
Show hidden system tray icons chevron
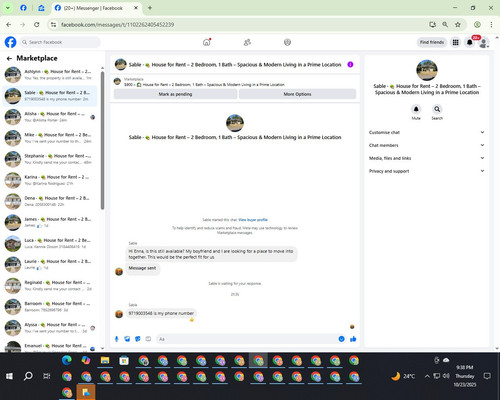427,376
